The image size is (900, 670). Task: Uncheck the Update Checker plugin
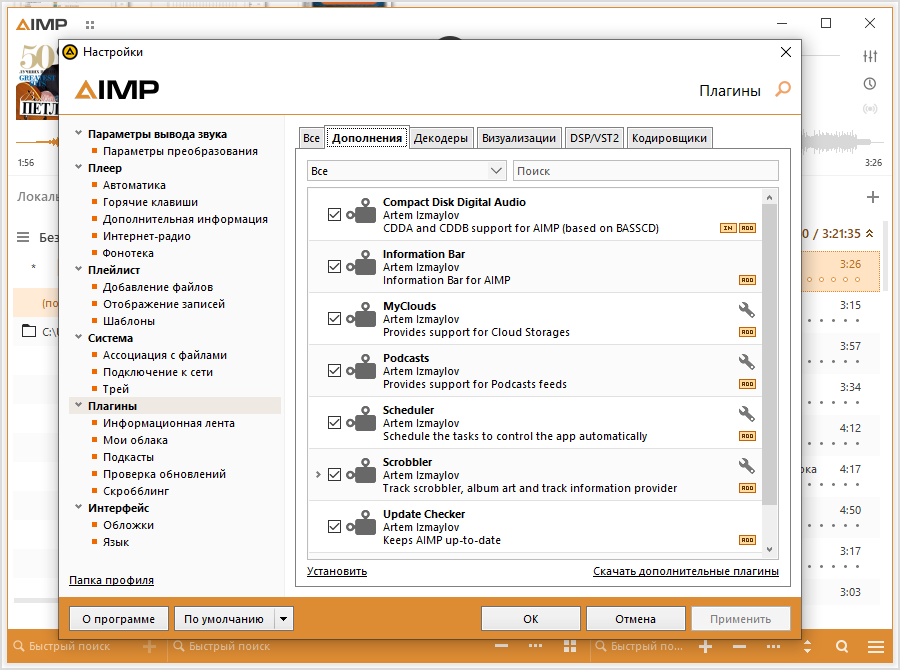334,526
